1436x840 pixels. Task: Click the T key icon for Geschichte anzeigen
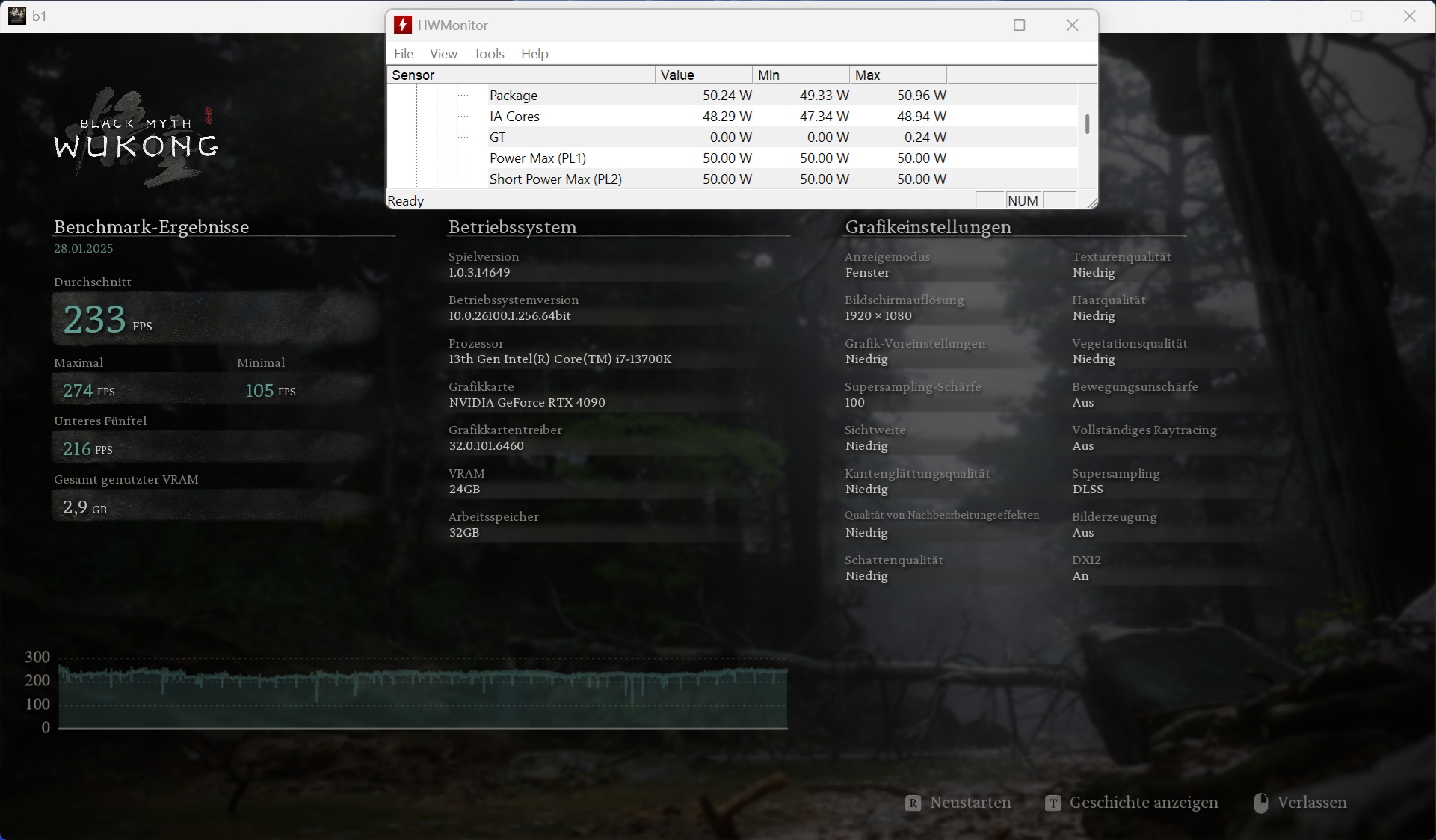1053,803
